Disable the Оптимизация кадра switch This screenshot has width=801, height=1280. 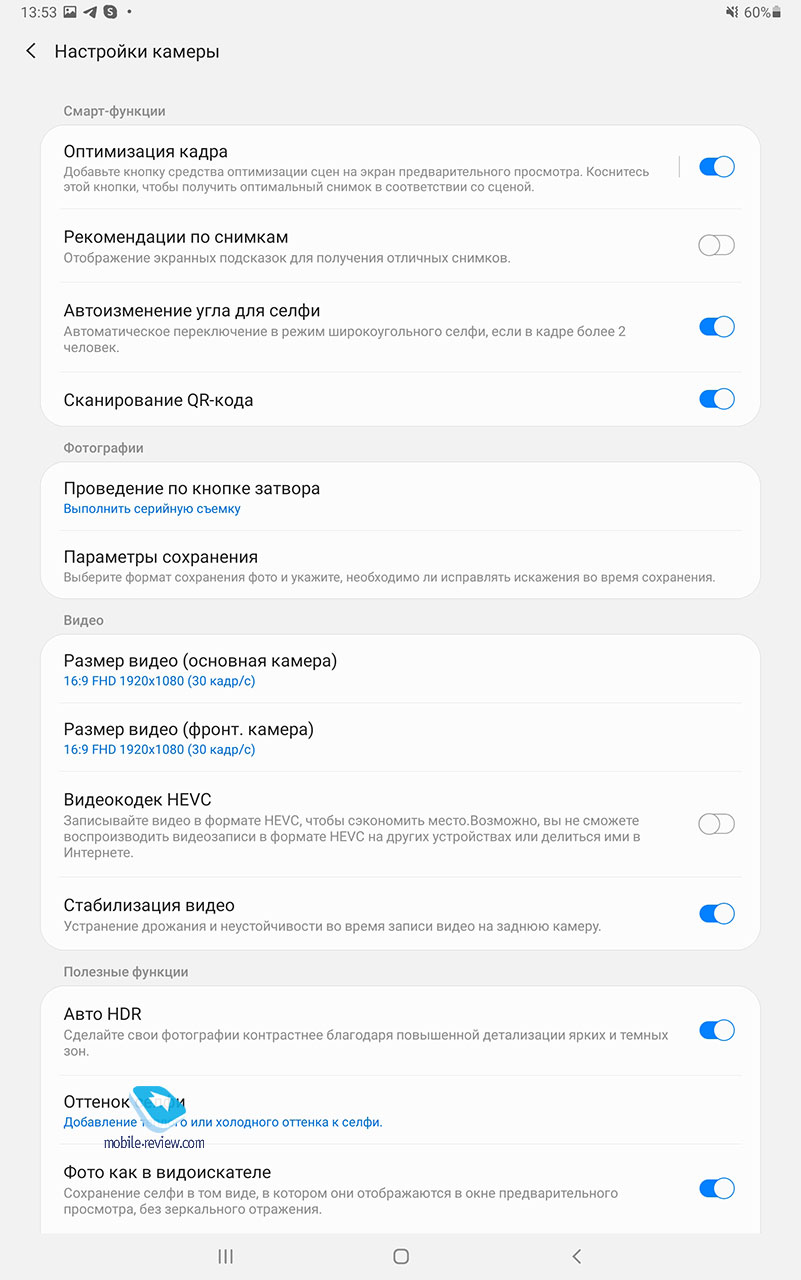[716, 167]
